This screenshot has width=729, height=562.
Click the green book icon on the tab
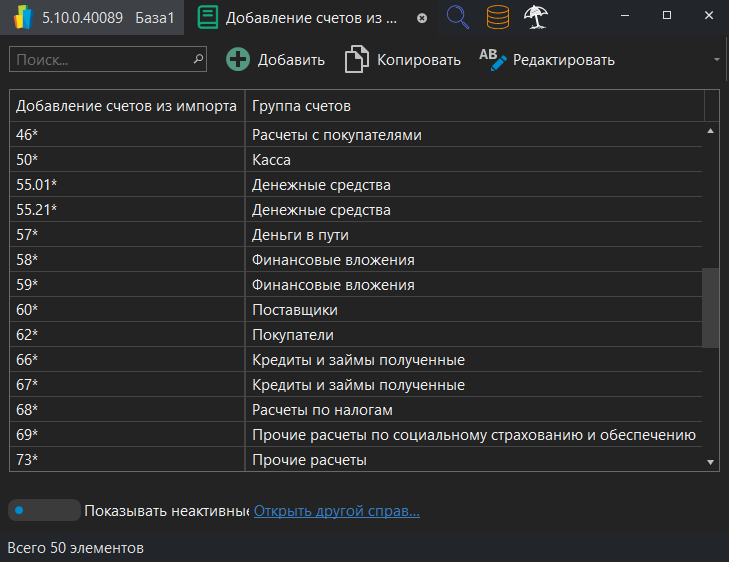tap(208, 17)
